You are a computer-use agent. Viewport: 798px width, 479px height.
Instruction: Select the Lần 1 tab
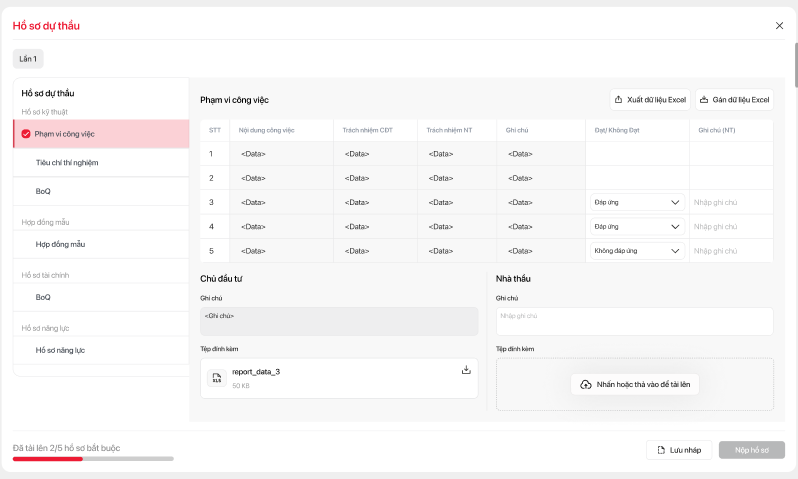pyautogui.click(x=28, y=59)
